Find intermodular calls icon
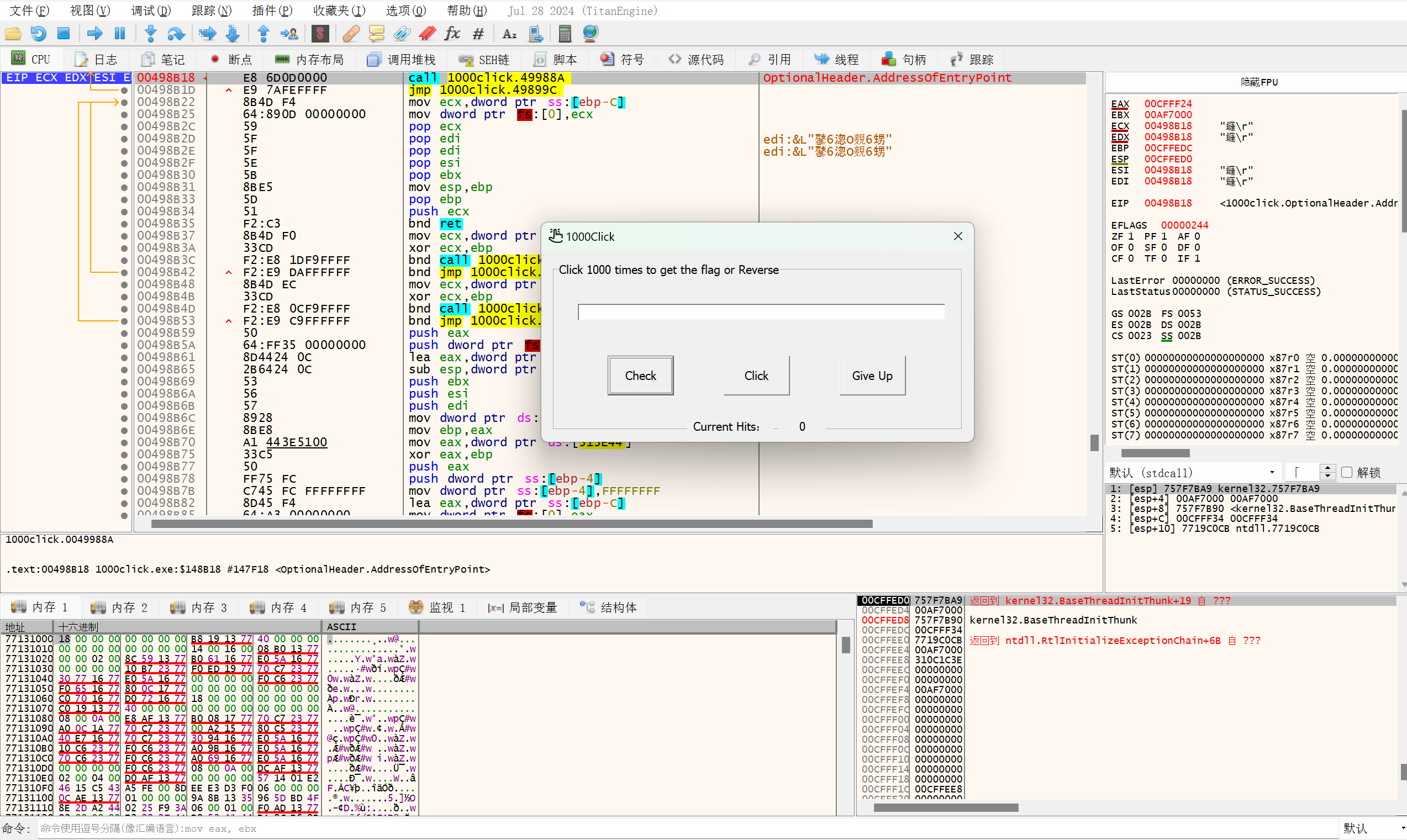This screenshot has height=840, width=1407. coord(536,34)
